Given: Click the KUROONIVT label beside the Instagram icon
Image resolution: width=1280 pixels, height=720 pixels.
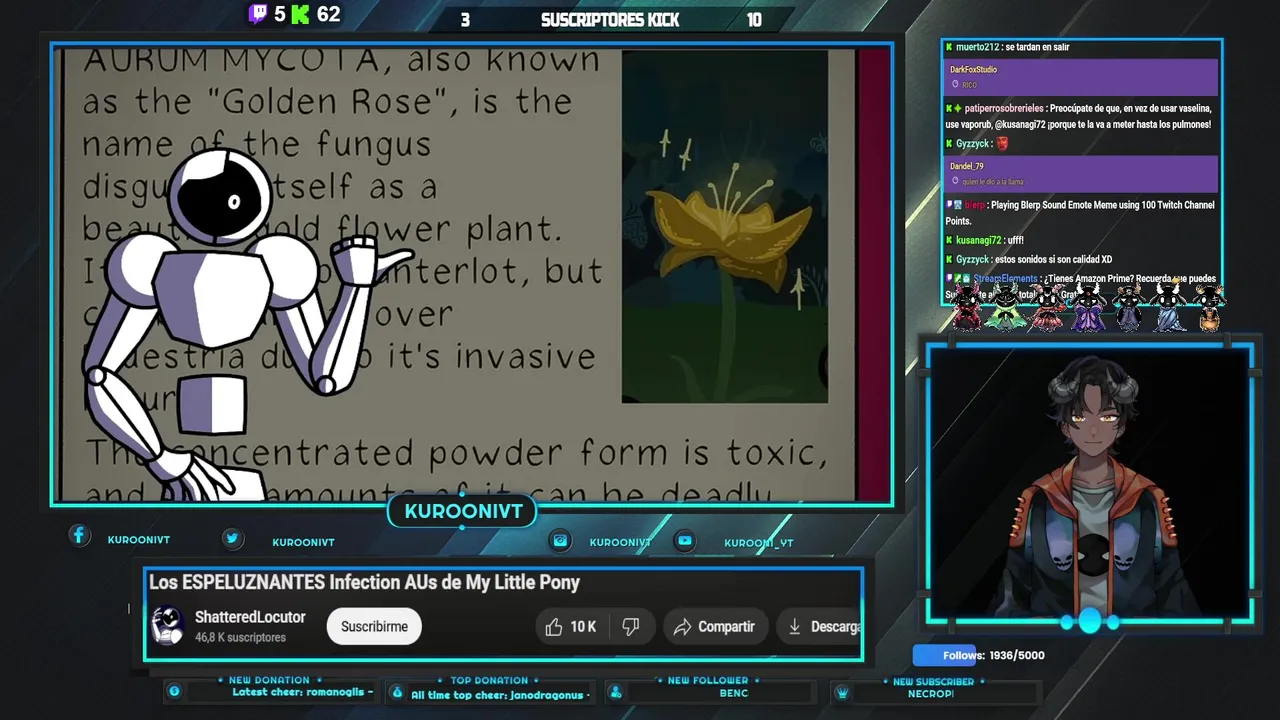Looking at the screenshot, I should click(620, 542).
